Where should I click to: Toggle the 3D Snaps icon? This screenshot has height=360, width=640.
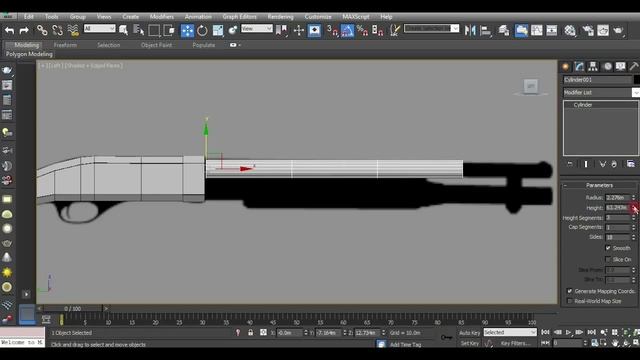(332, 30)
